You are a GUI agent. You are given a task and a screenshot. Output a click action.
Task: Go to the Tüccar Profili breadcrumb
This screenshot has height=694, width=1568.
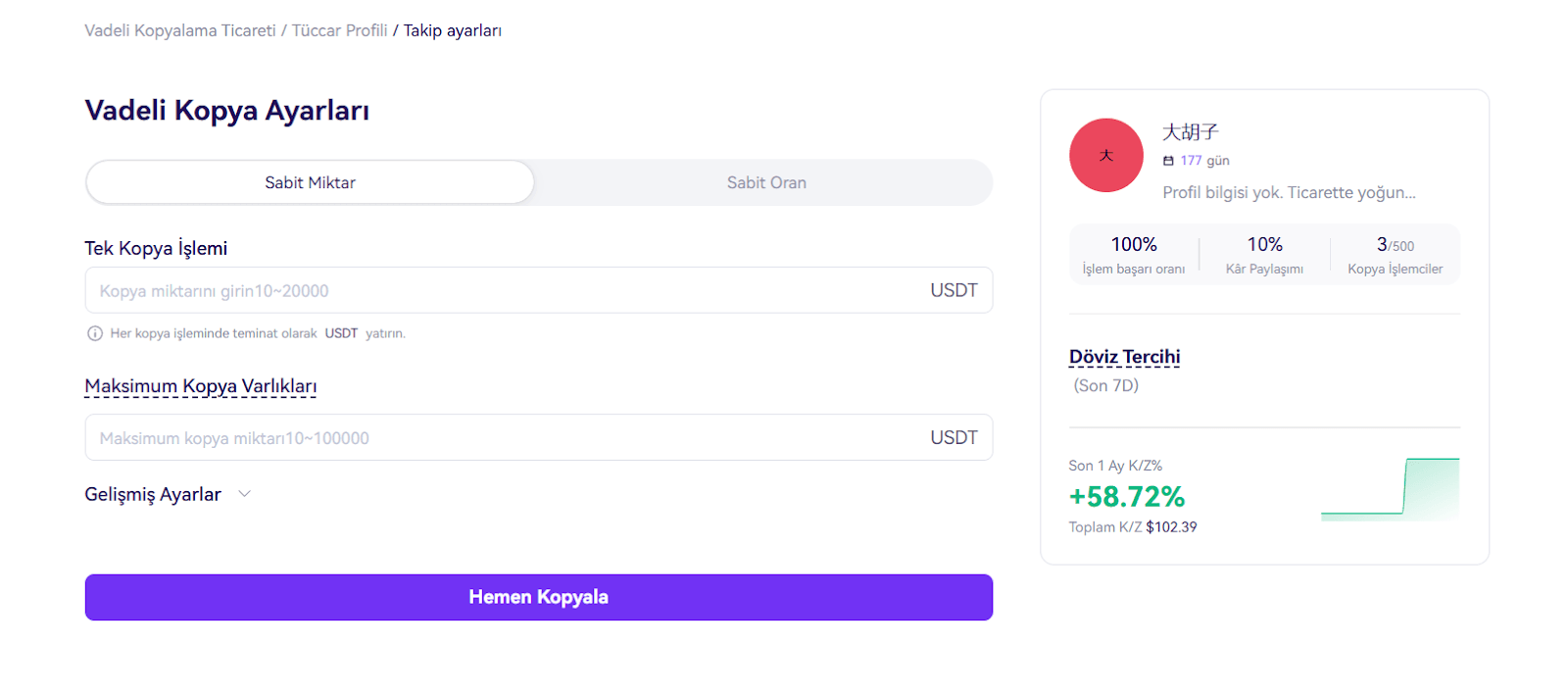coord(339,30)
